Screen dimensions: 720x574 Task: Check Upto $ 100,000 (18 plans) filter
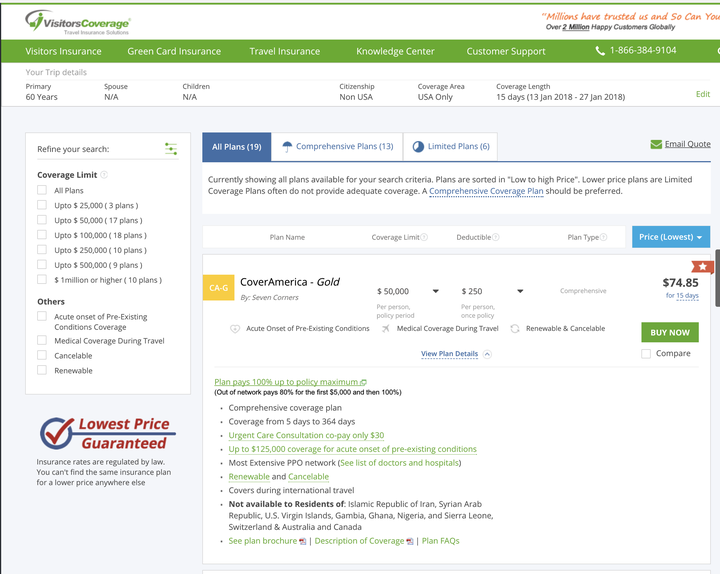[42, 235]
